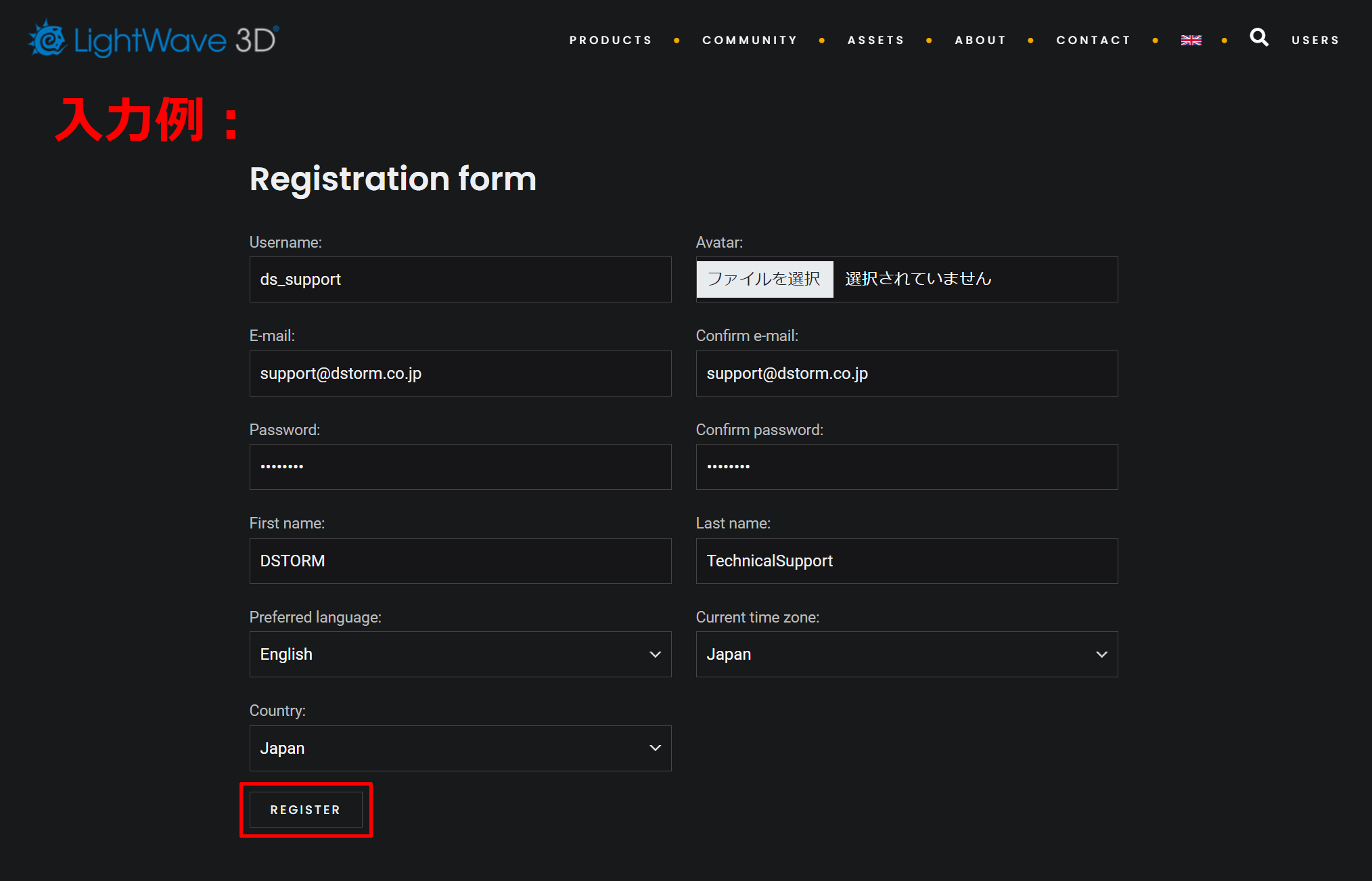The image size is (1372, 881).
Task: Expand the Preferred language dropdown
Action: point(460,654)
